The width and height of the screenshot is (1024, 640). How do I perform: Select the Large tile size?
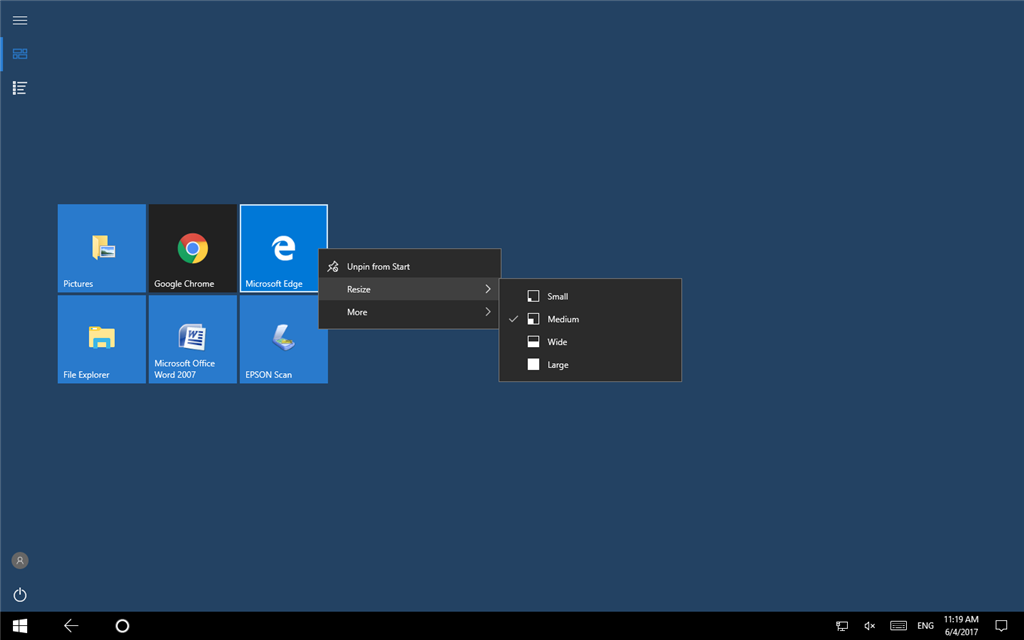coord(590,365)
